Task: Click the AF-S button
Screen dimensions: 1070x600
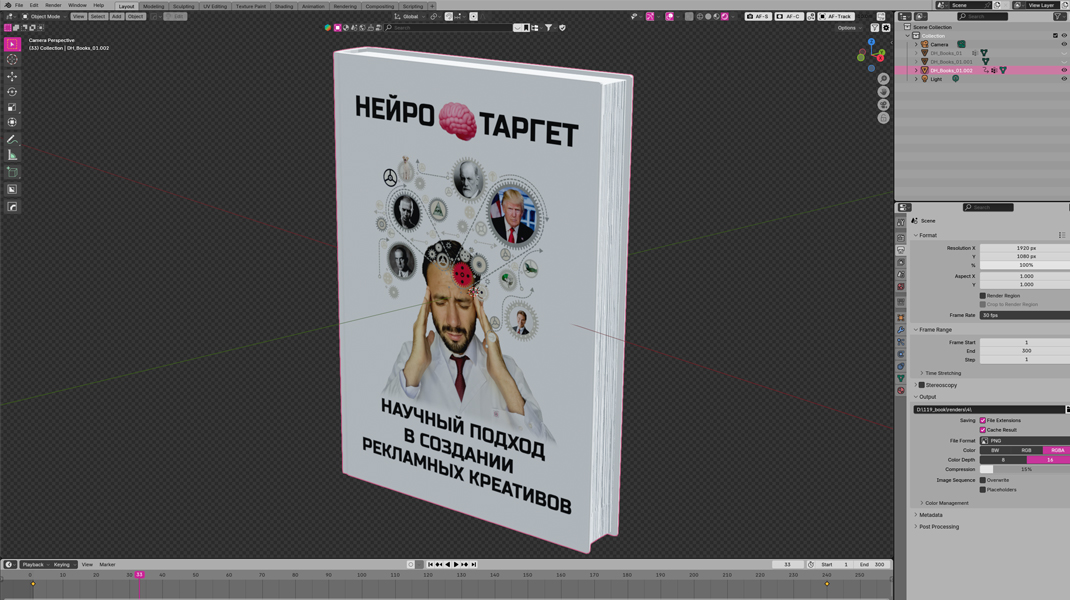Action: (x=758, y=16)
